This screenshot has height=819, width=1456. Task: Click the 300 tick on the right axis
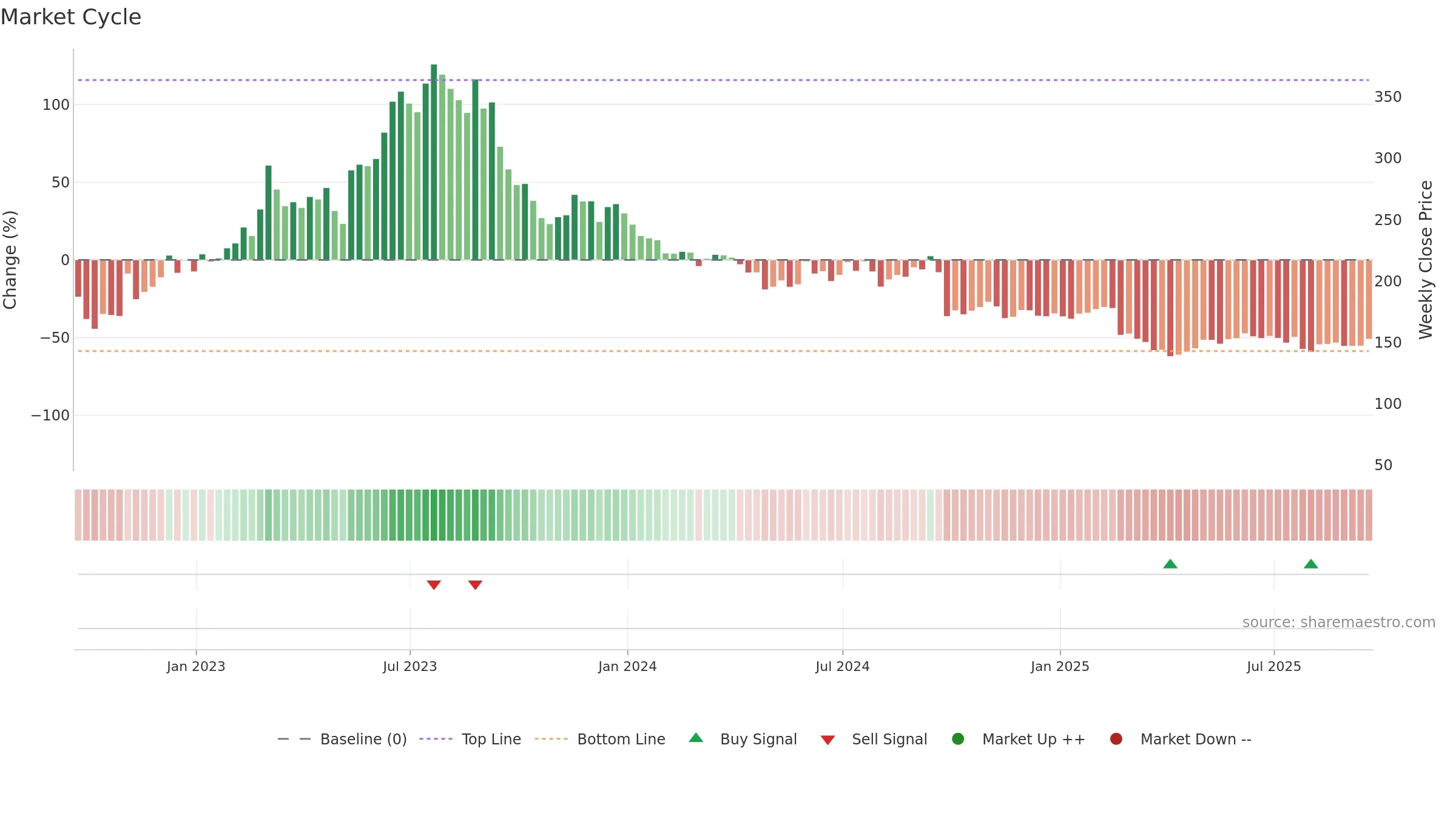point(1388,158)
